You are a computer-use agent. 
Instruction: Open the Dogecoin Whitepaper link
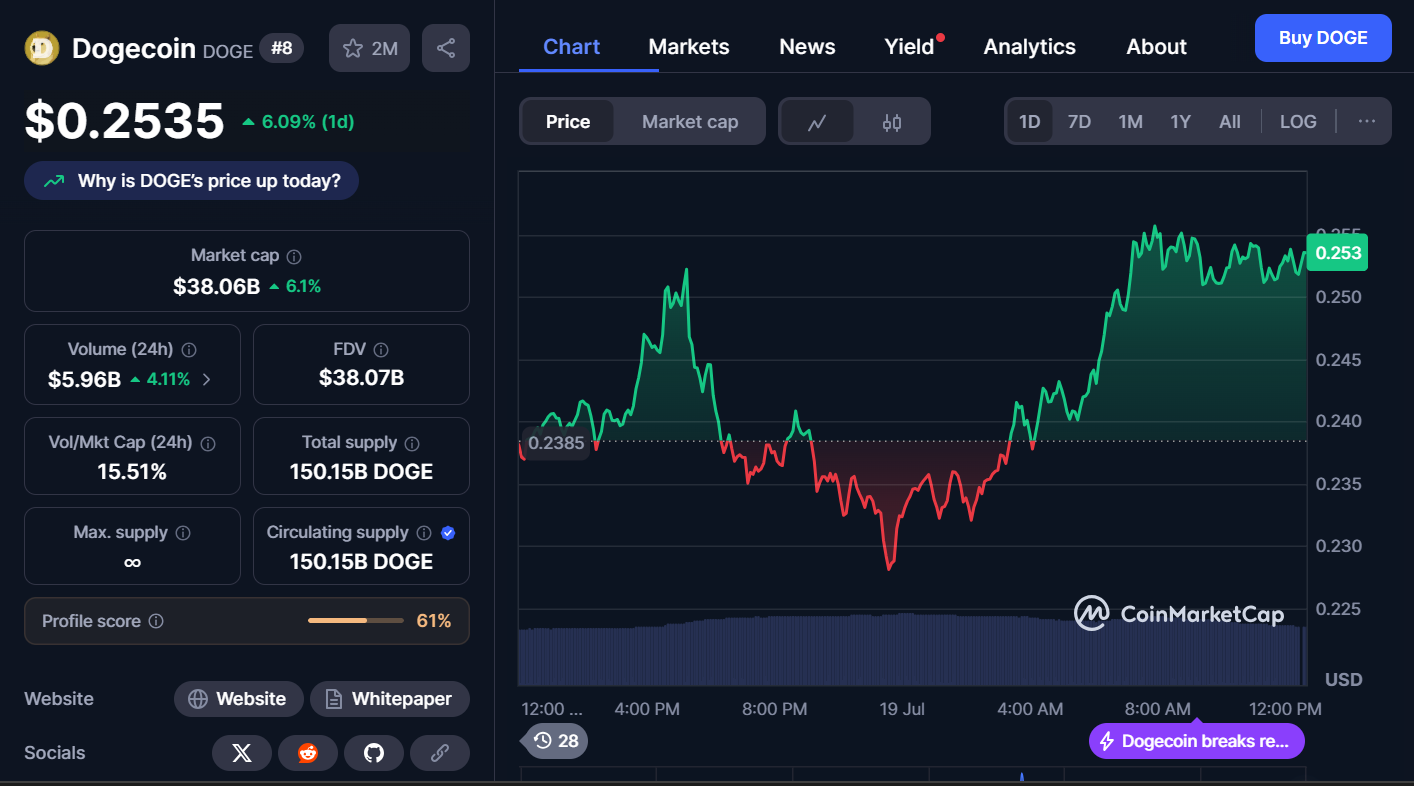click(x=389, y=699)
